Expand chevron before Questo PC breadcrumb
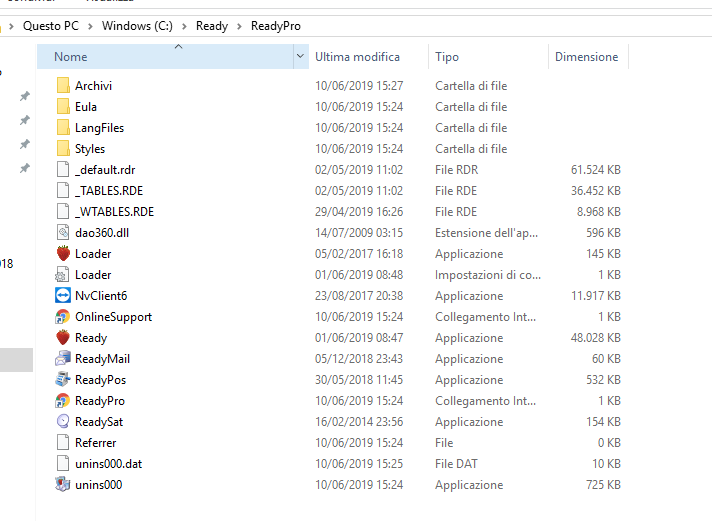Screen dimensions: 712x521 12,26
